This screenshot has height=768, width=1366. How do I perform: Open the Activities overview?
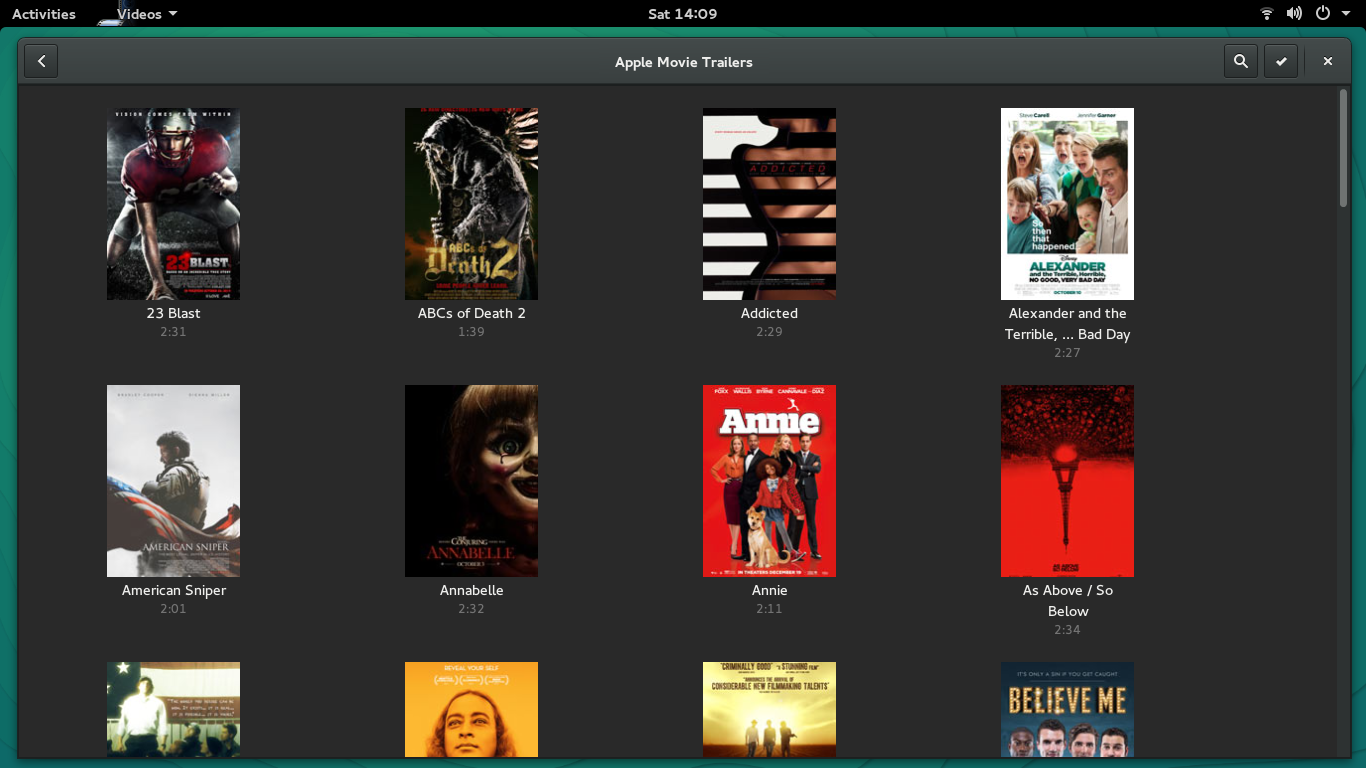tap(44, 14)
